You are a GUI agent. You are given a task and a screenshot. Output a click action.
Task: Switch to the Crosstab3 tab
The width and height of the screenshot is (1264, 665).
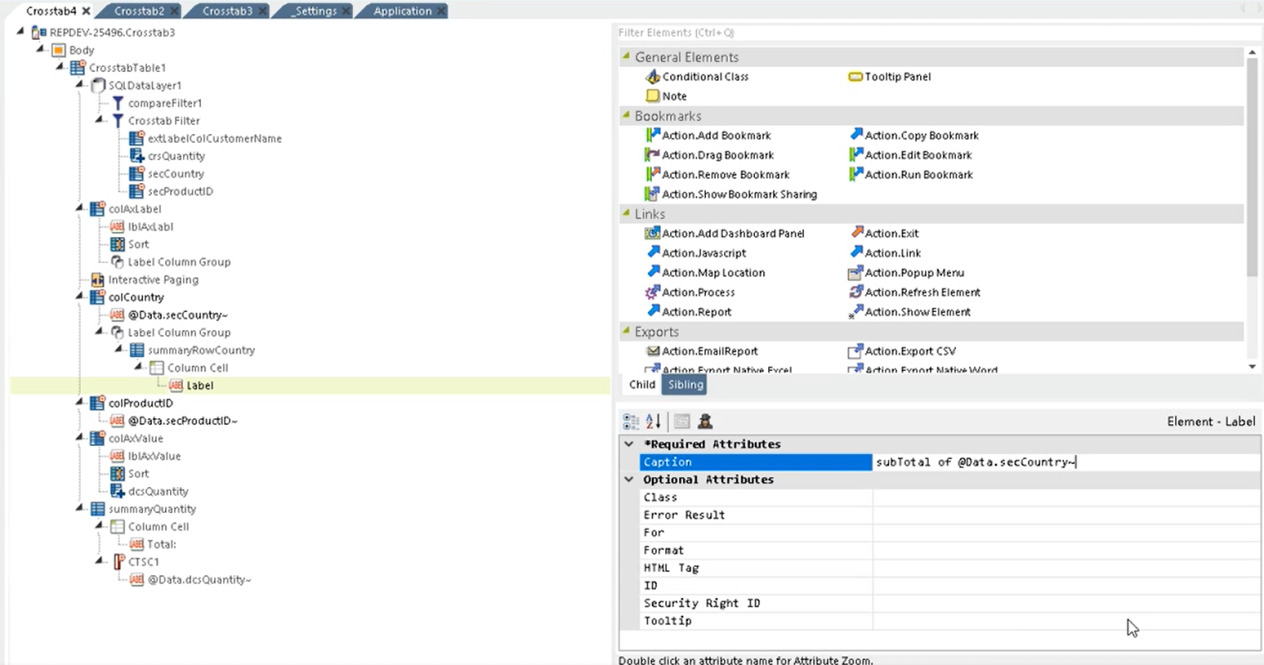tap(227, 11)
